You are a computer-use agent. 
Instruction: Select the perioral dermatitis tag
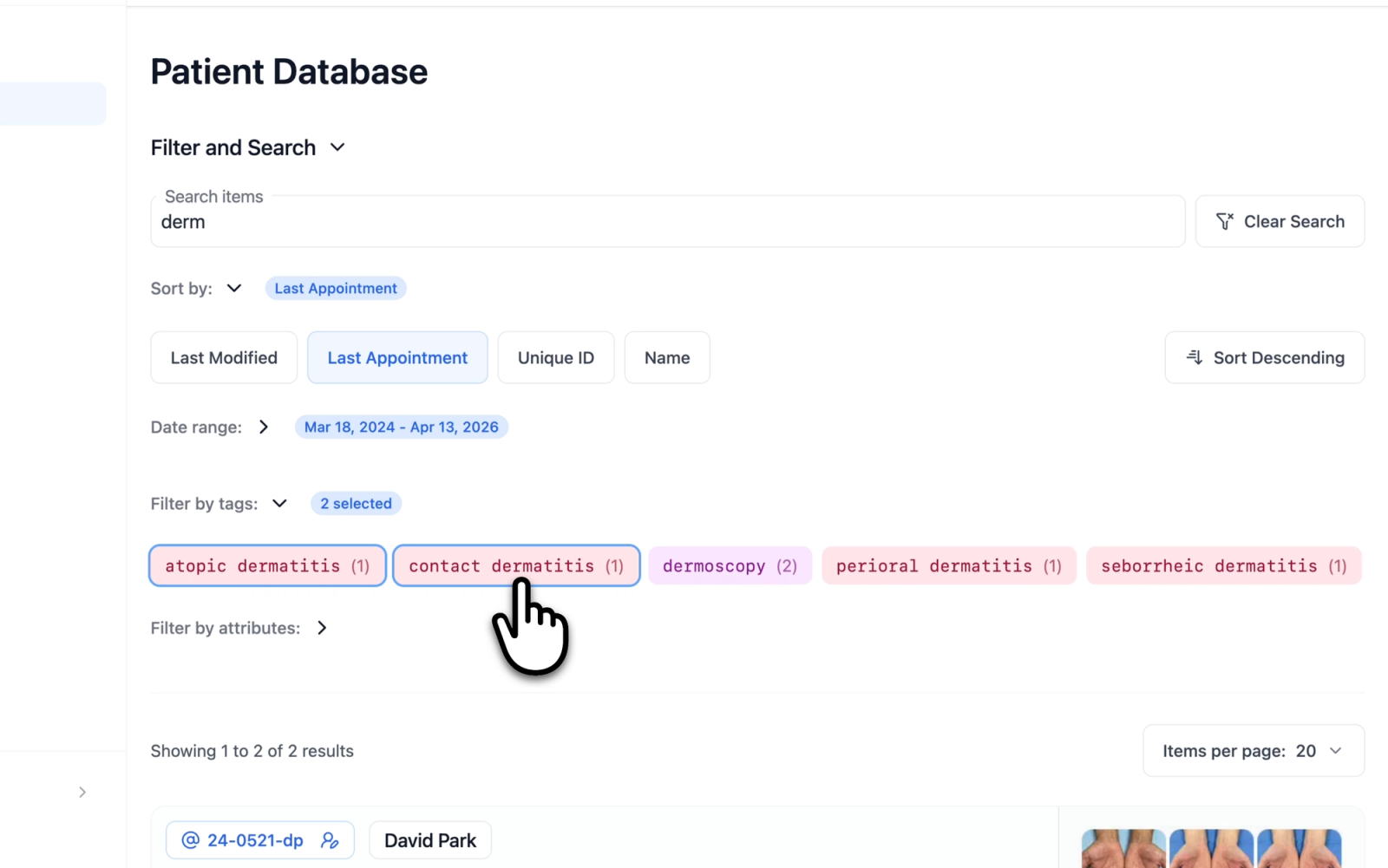tap(949, 565)
